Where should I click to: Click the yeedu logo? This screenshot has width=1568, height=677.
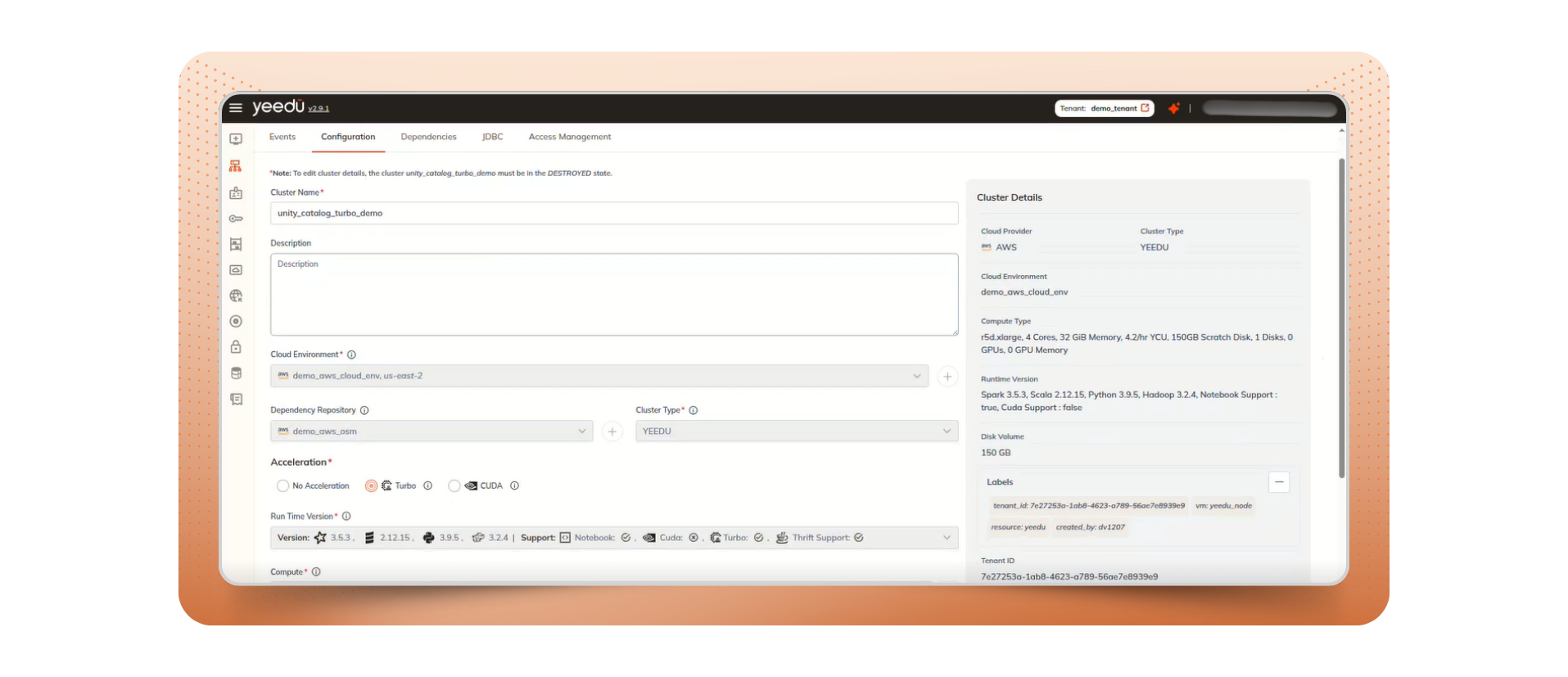[278, 107]
